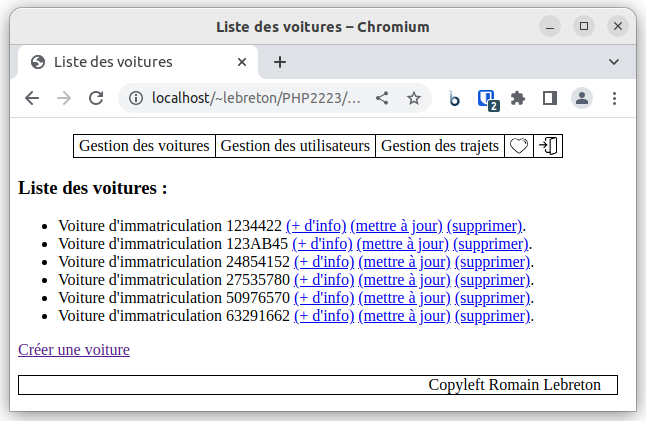Click the text 'Voiture d'immatriculation 27535780'

point(174,280)
